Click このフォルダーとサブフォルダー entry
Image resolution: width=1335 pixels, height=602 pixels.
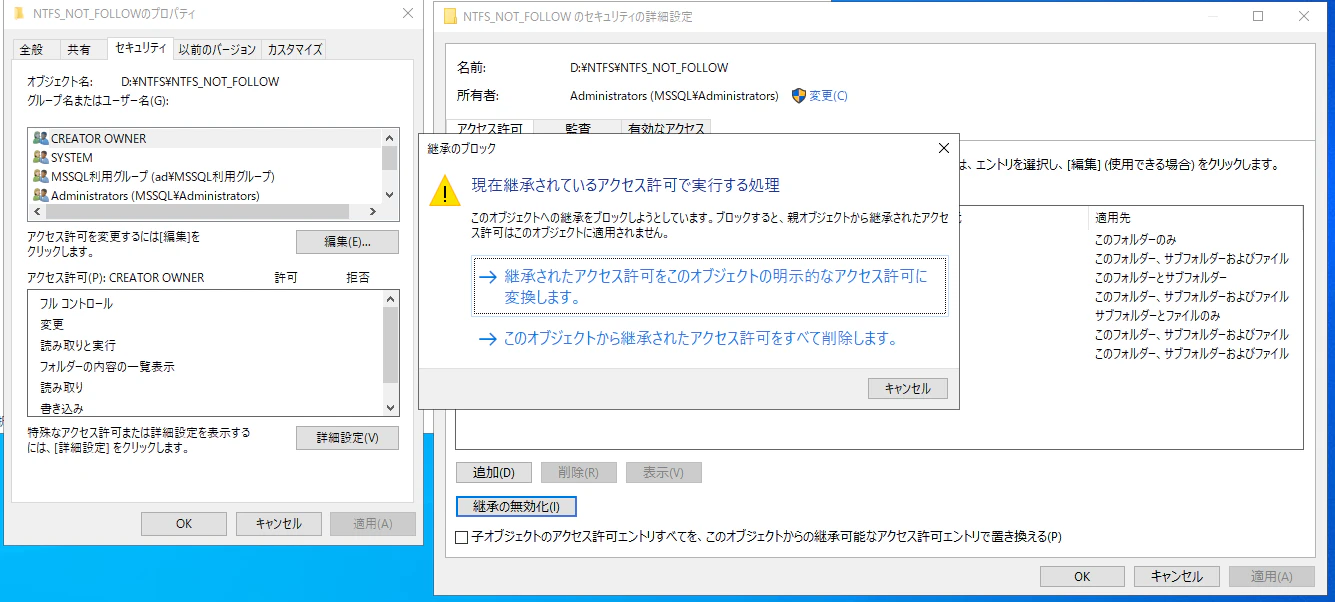[1161, 277]
